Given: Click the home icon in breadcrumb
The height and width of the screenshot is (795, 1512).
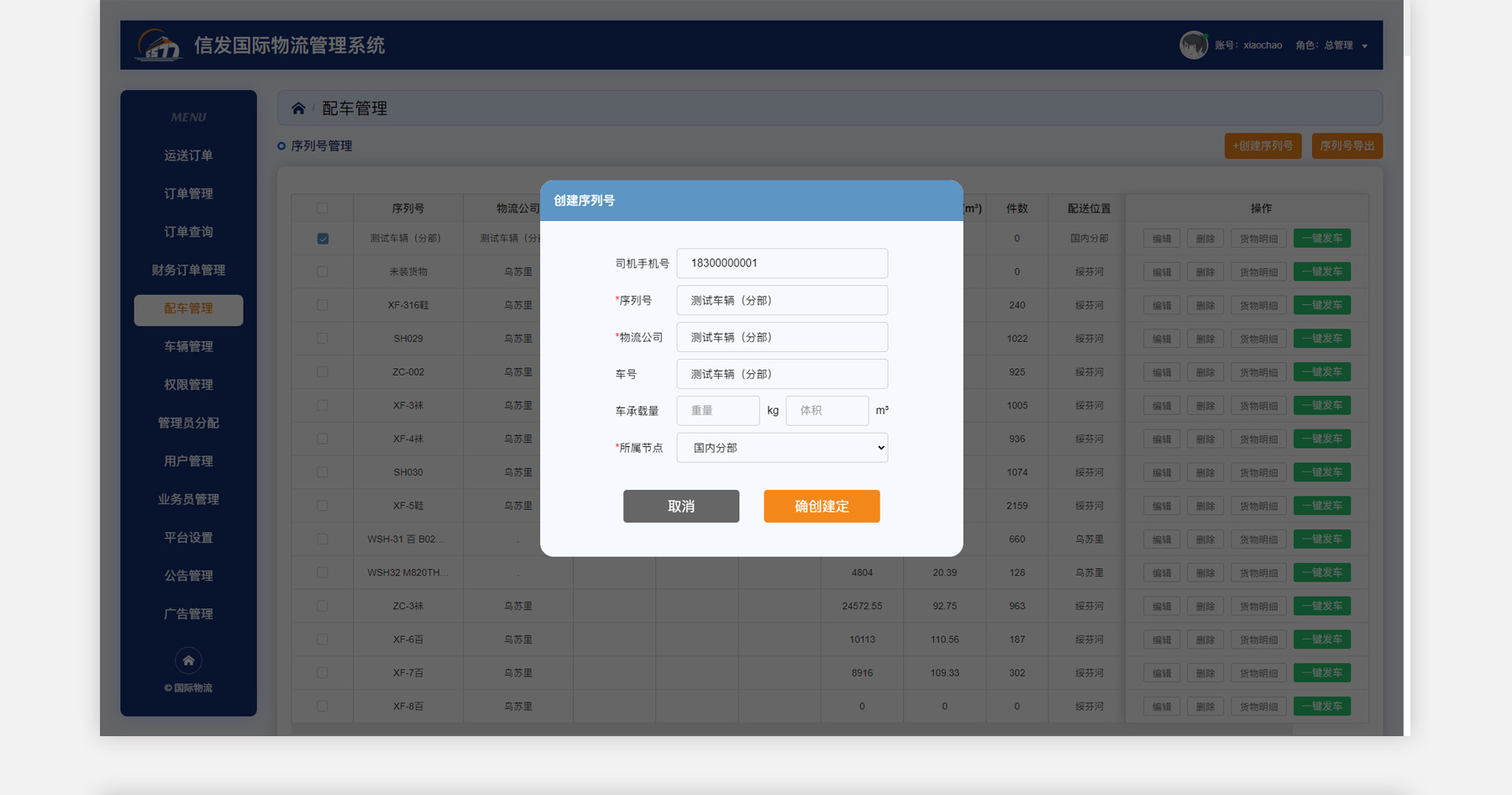Looking at the screenshot, I should (x=298, y=108).
